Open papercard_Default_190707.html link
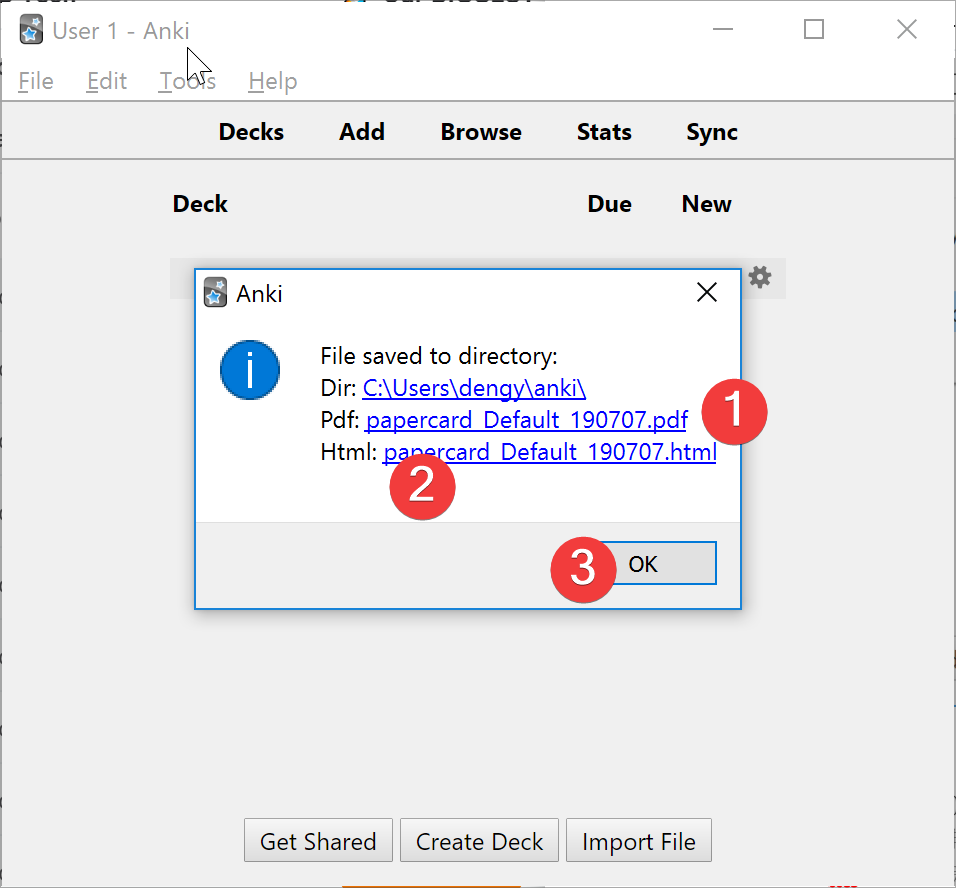The width and height of the screenshot is (956, 888). 549,452
